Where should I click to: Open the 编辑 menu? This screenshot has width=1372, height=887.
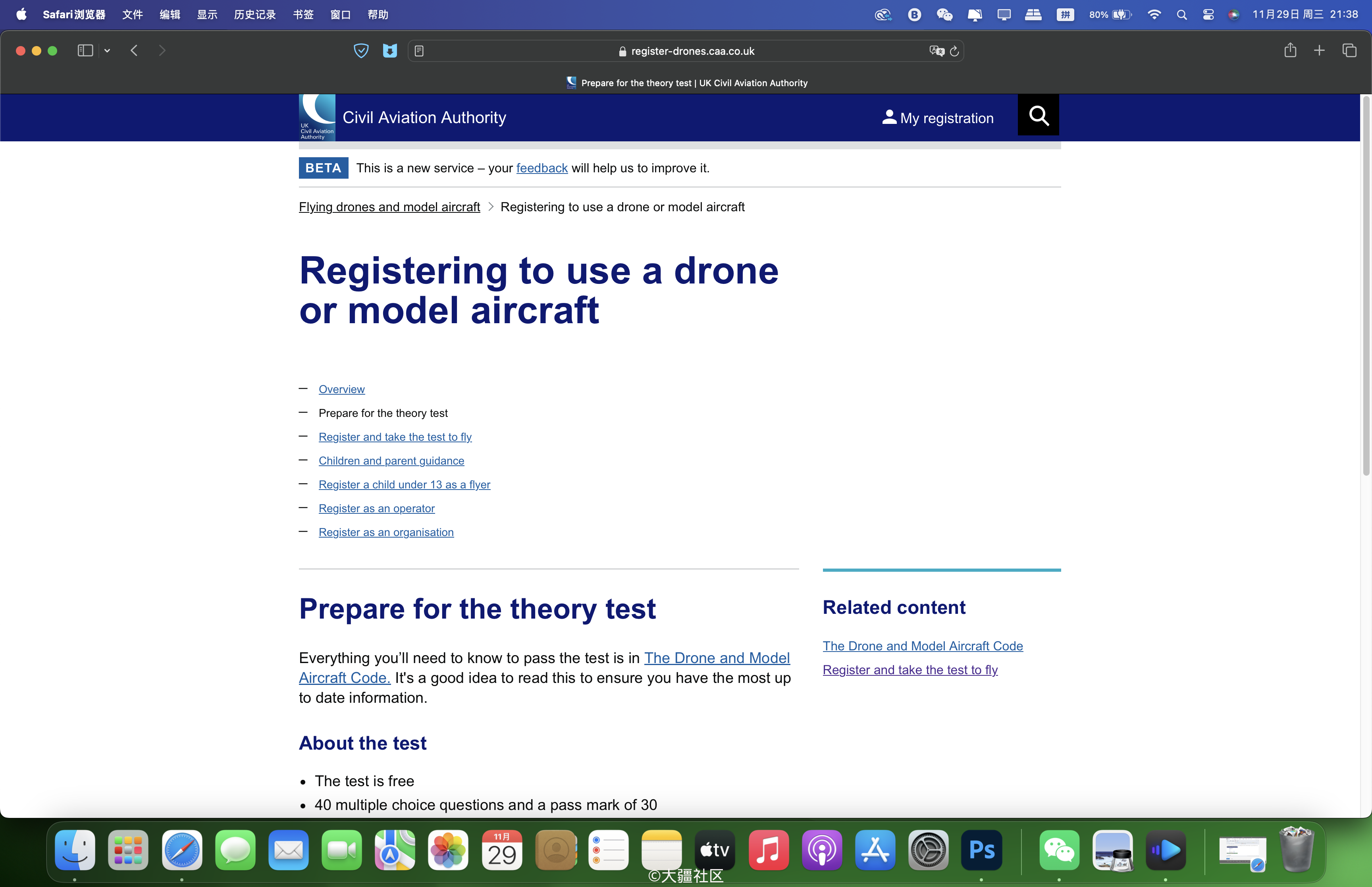pos(169,14)
